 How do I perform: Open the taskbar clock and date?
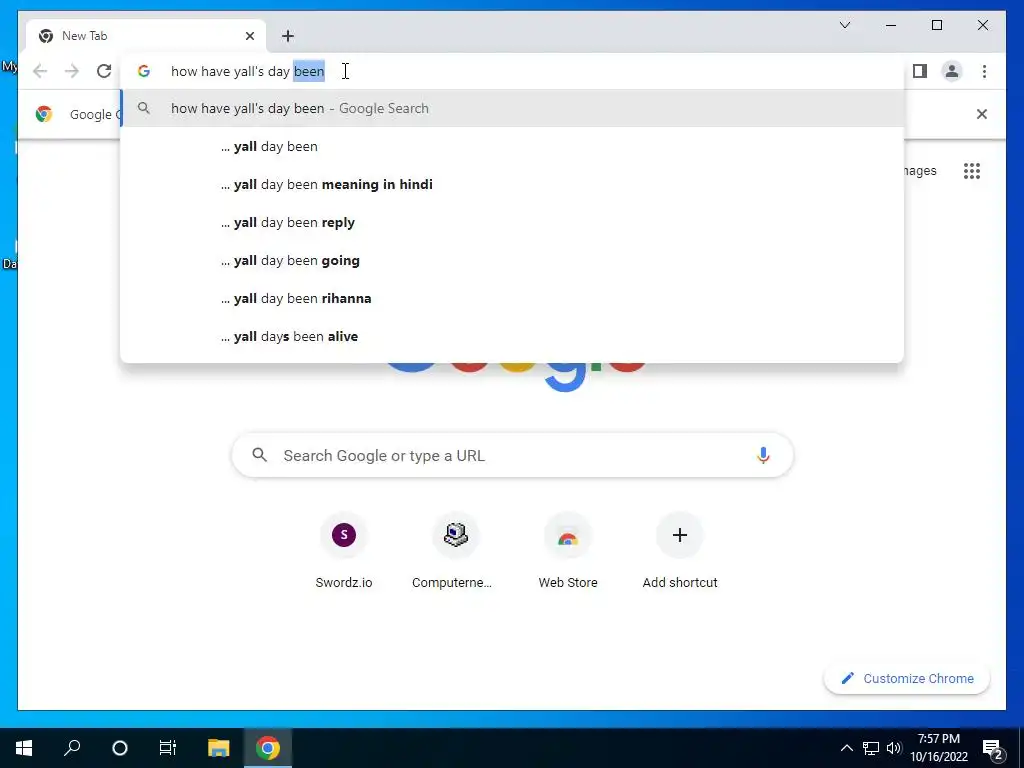pos(939,748)
